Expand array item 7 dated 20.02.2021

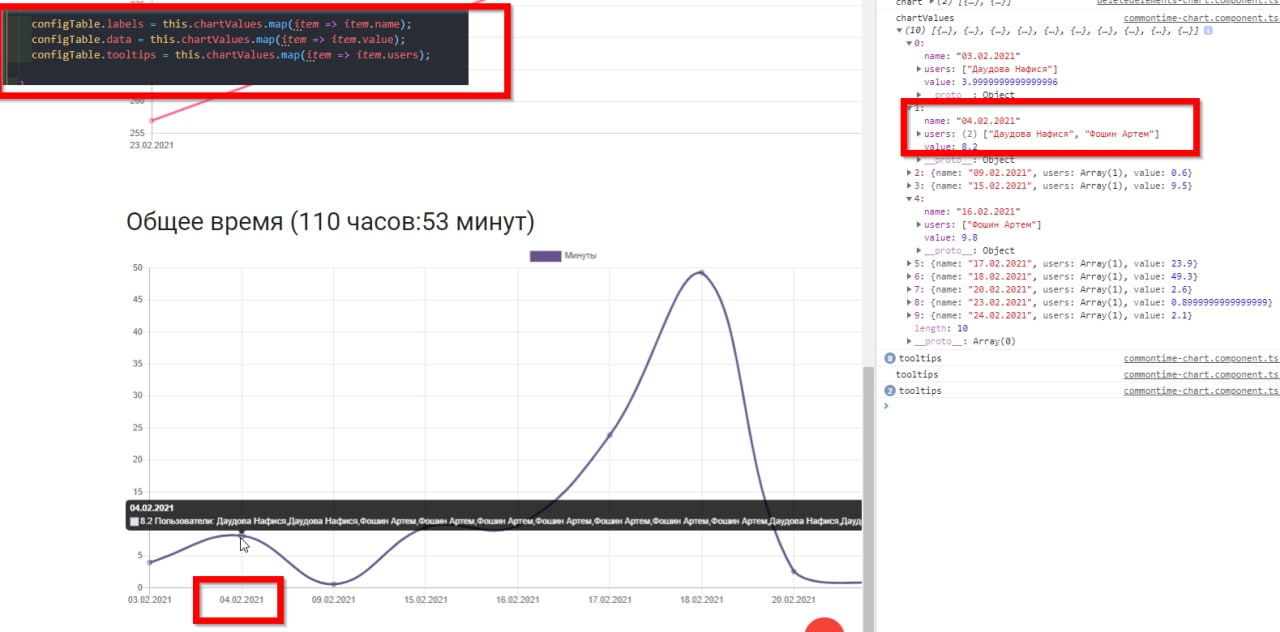[909, 290]
